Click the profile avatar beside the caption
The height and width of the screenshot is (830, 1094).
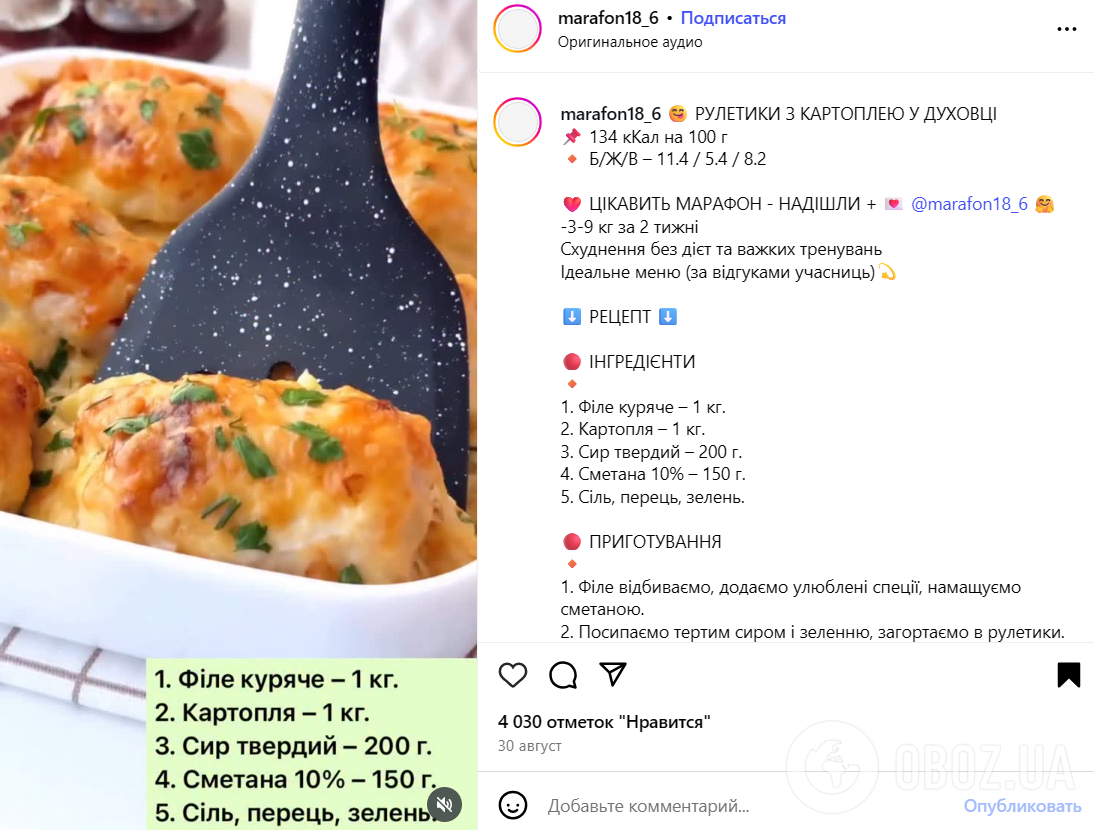pos(518,122)
